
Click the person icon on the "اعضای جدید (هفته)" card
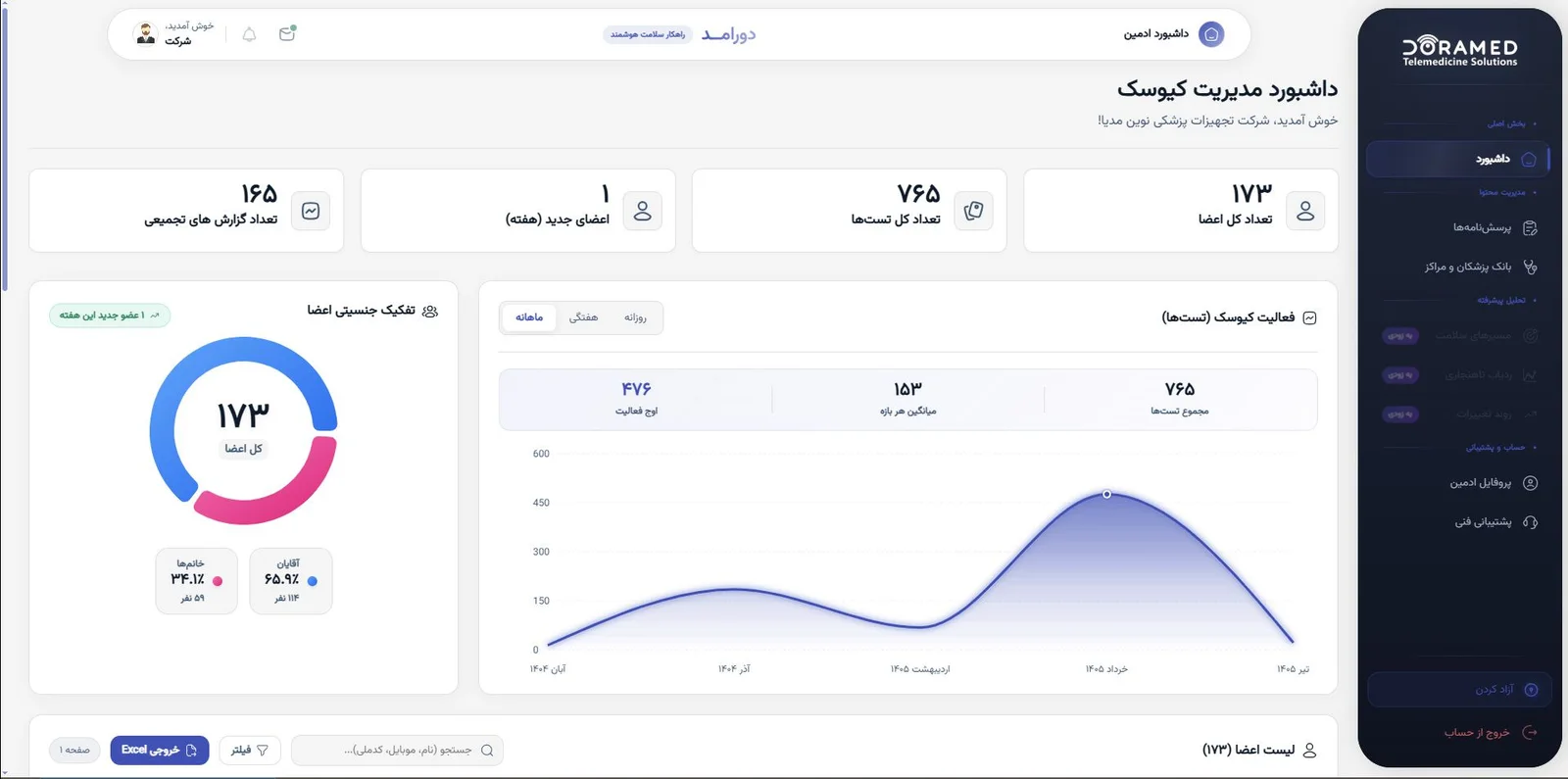tap(643, 211)
